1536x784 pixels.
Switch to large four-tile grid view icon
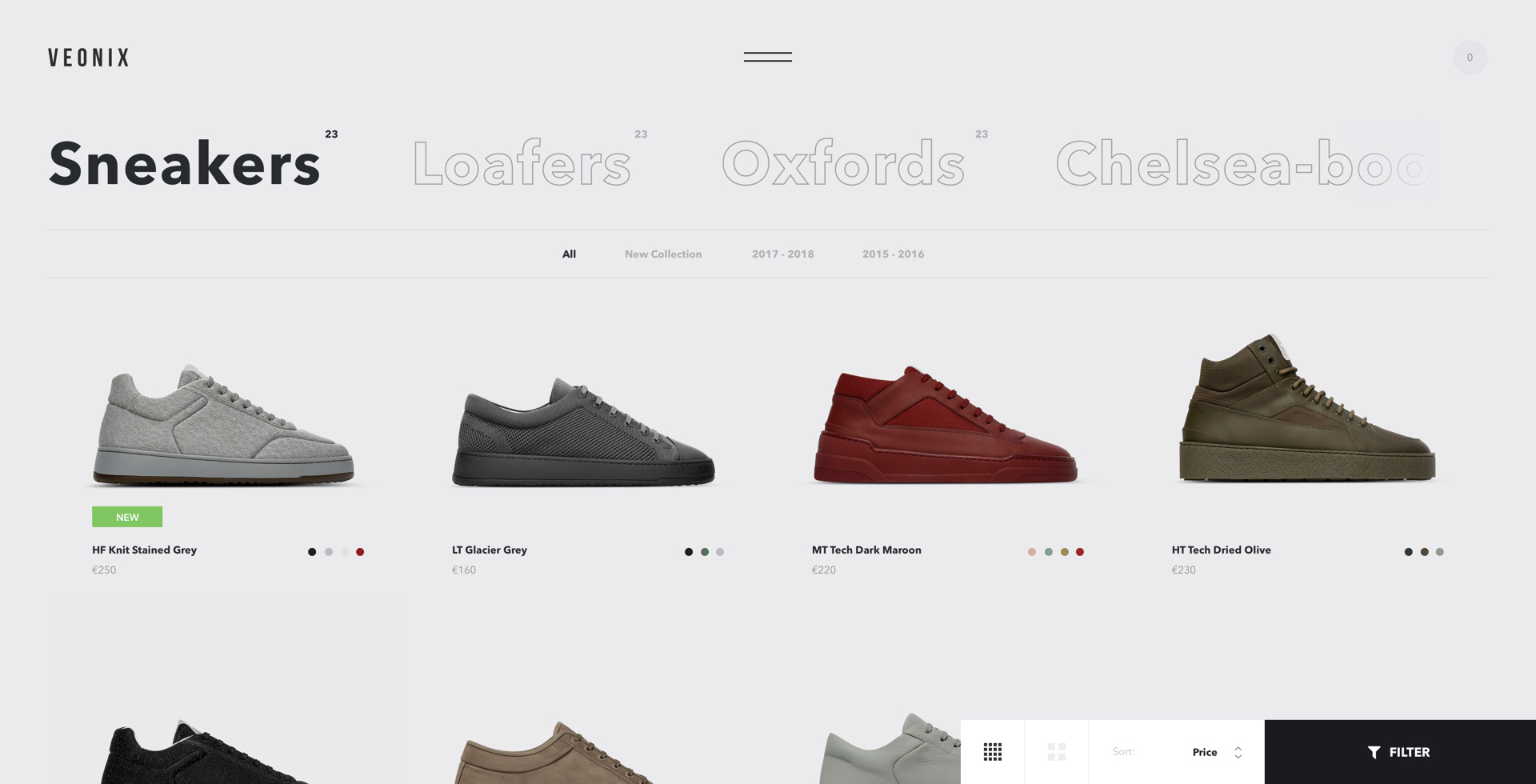click(1057, 752)
